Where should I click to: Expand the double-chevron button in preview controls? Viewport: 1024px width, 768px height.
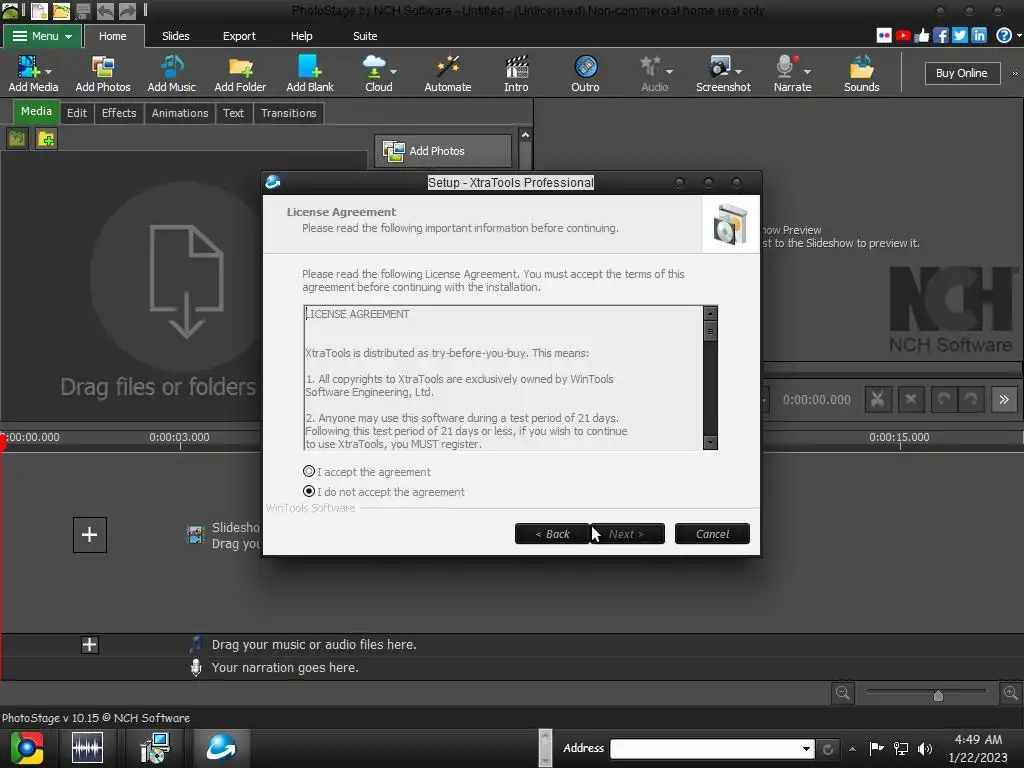pos(1004,399)
